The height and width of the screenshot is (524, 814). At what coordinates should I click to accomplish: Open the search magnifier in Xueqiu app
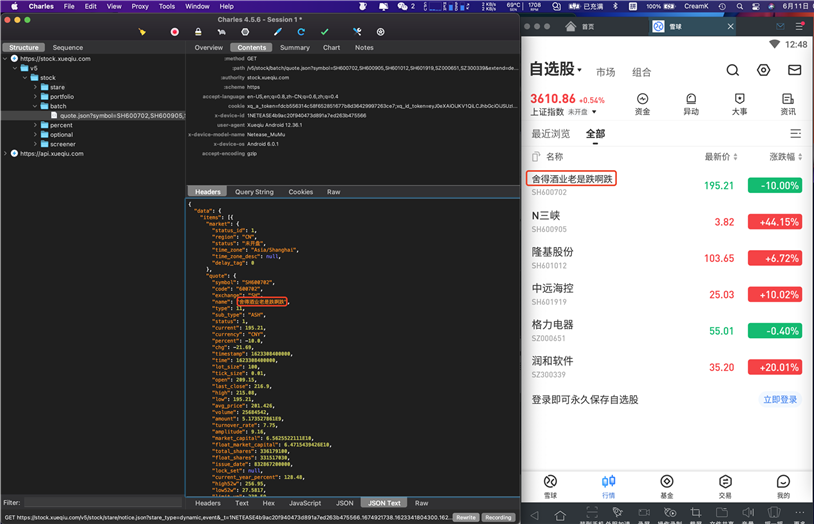[x=732, y=70]
